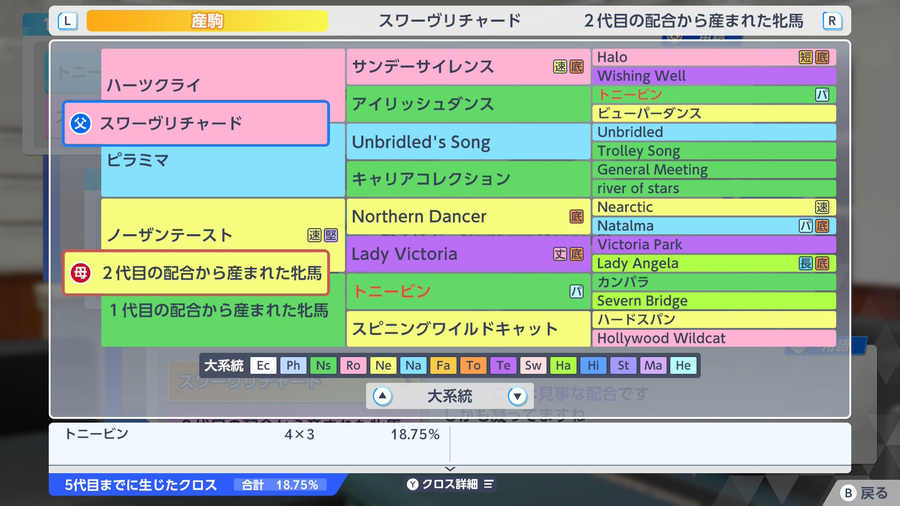Click the Hi lineage swatch
This screenshot has height=506, width=900.
click(593, 365)
